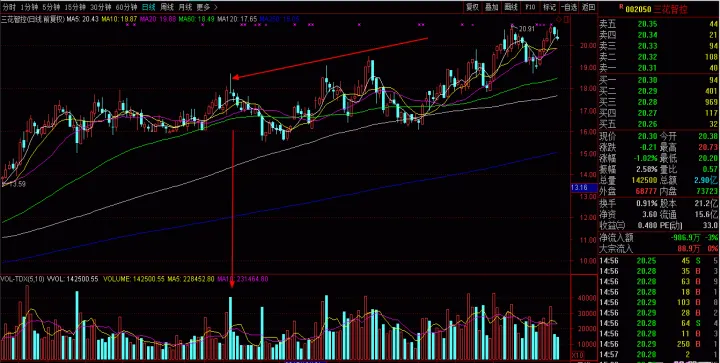Image resolution: width=720 pixels, height=363 pixels.
Task: Select the 周线 weekly chart period
Action: coord(167,7)
